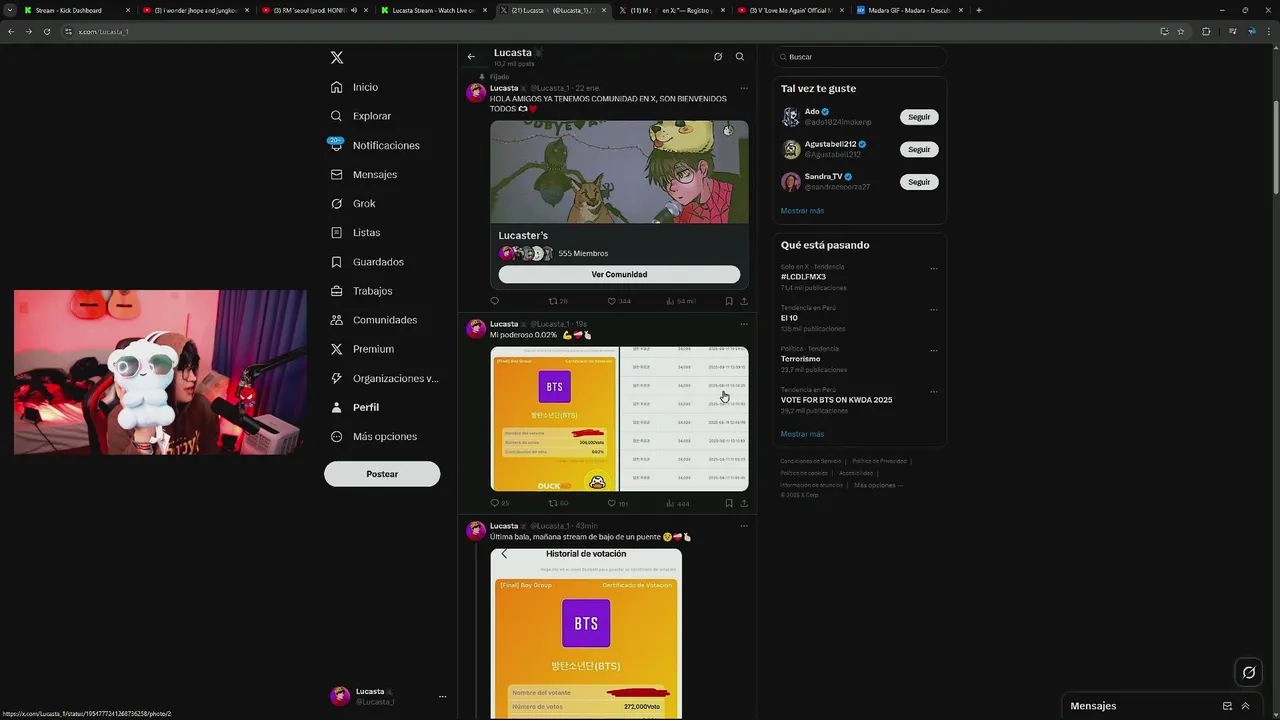Click the floating Grok button at bottom right

point(1248,672)
